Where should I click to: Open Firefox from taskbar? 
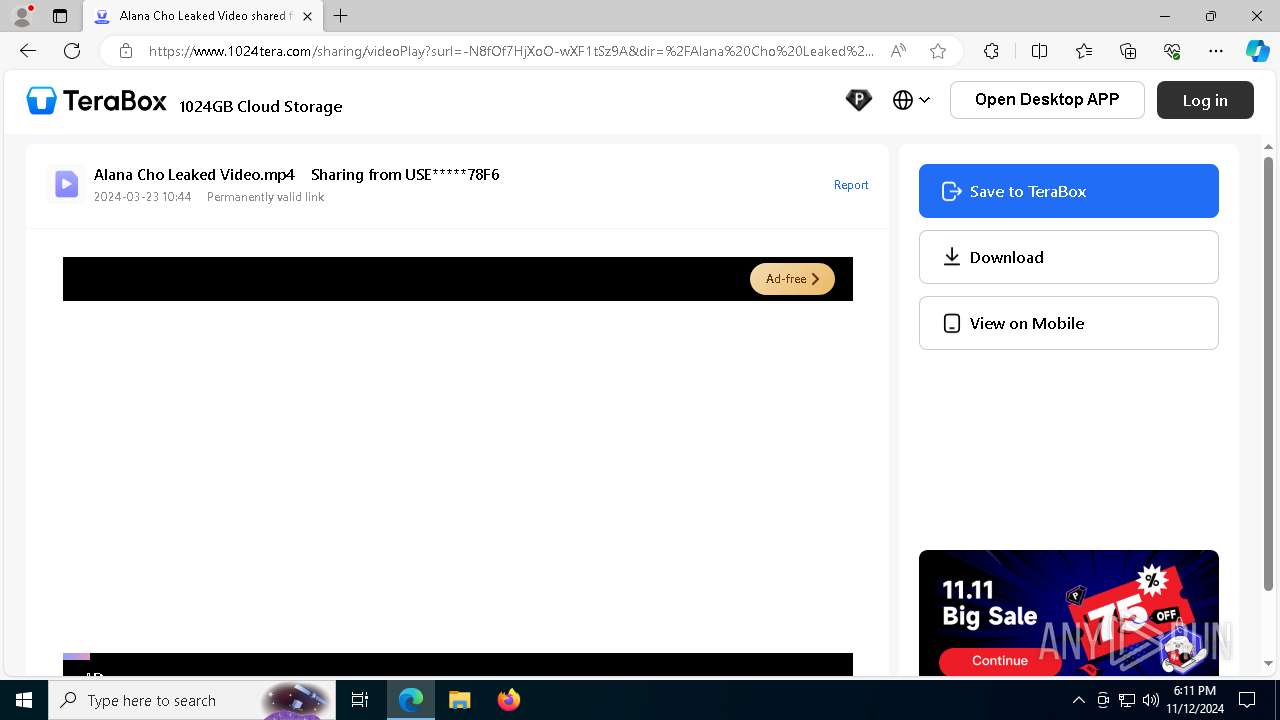(508, 700)
